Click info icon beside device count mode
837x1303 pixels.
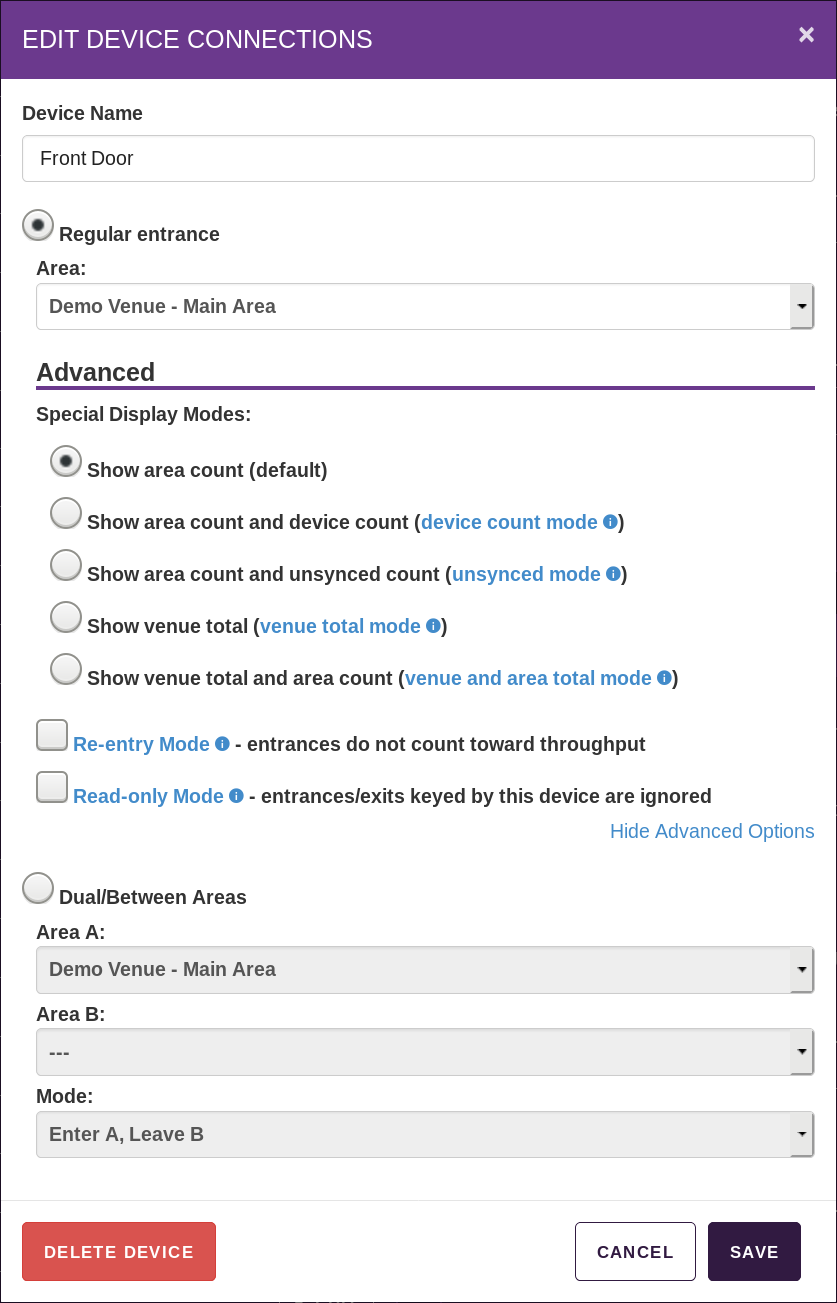610,522
